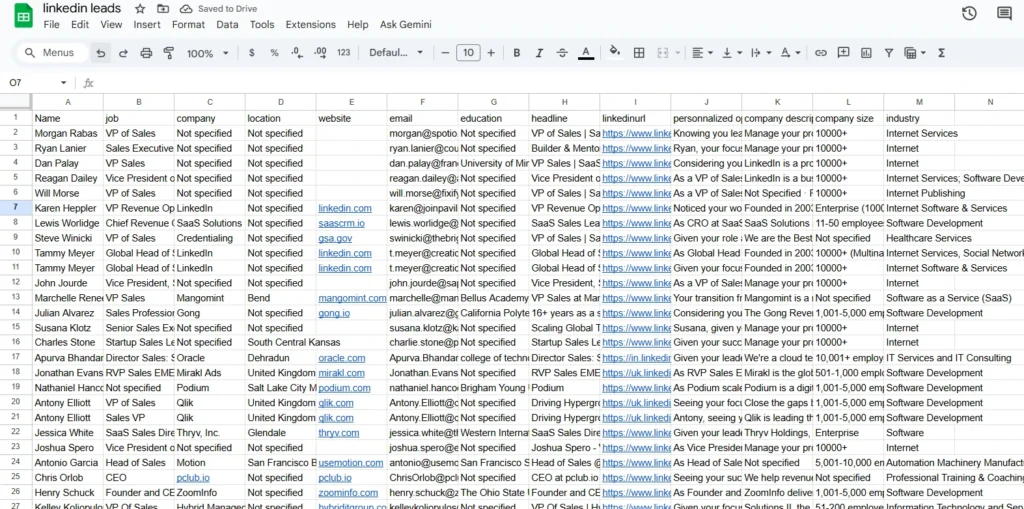This screenshot has width=1024, height=509.
Task: Open the table views dropdown
Action: coord(915,53)
